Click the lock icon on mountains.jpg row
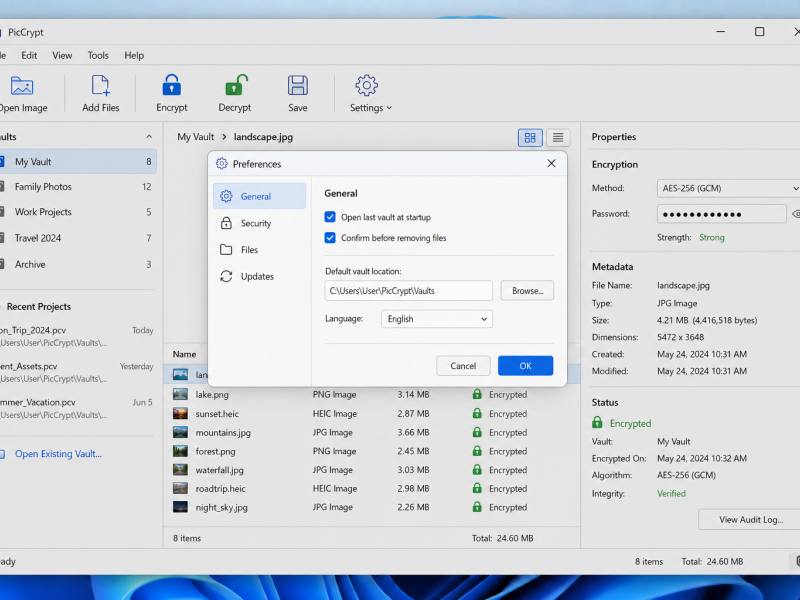The width and height of the screenshot is (800, 600). (477, 432)
